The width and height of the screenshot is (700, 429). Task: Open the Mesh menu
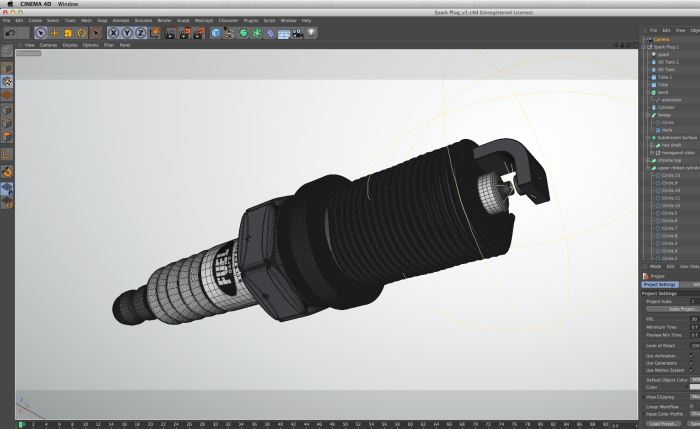86,21
